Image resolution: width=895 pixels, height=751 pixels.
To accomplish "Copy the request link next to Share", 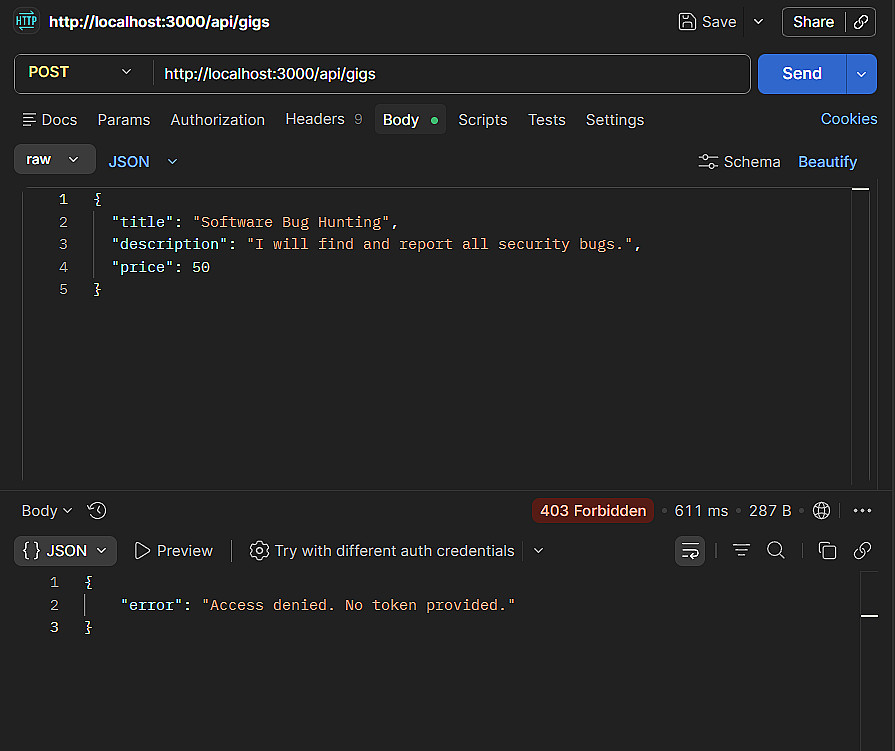I will (x=860, y=22).
